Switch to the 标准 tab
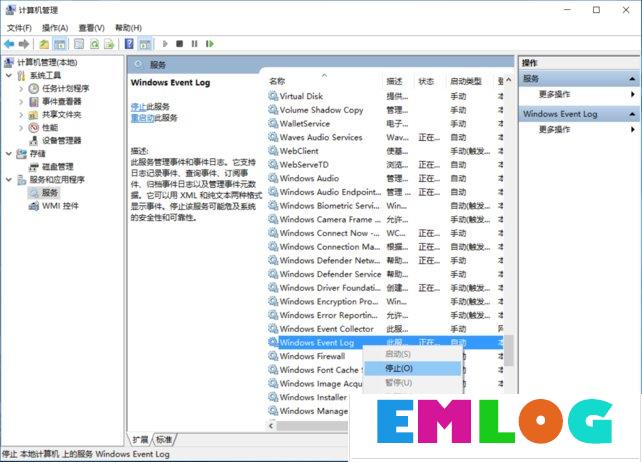The height and width of the screenshot is (462, 642). click(x=164, y=439)
